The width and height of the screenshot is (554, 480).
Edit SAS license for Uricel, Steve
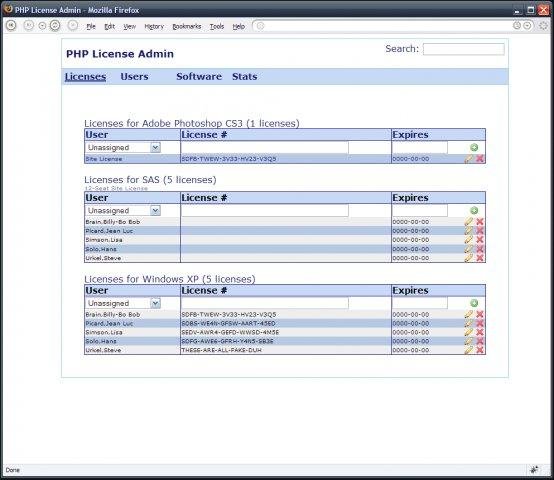point(468,258)
